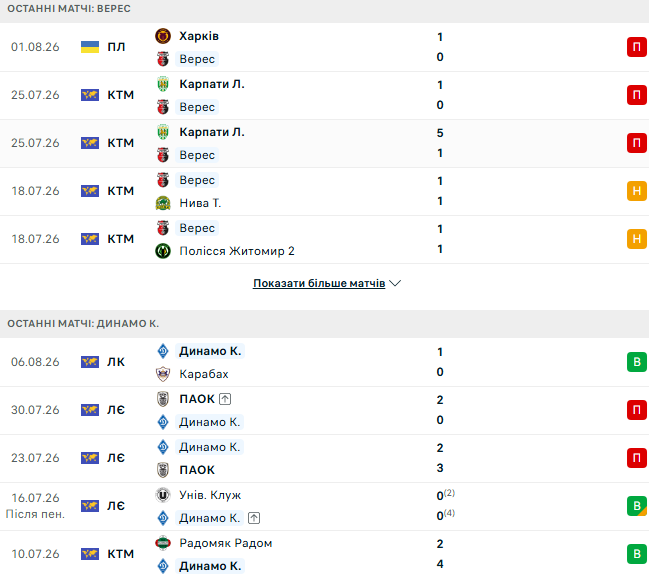
Task: Click the Карабах team crest
Action: click(163, 374)
